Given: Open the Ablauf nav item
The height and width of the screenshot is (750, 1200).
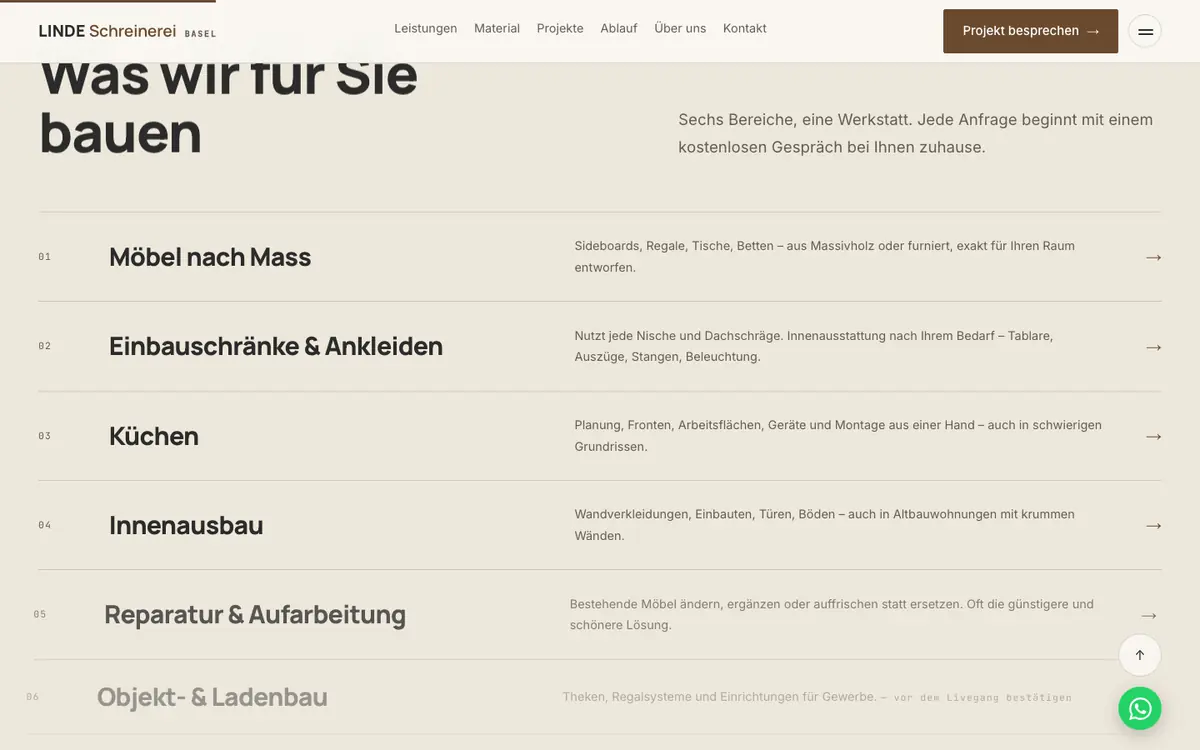Looking at the screenshot, I should pyautogui.click(x=619, y=29).
